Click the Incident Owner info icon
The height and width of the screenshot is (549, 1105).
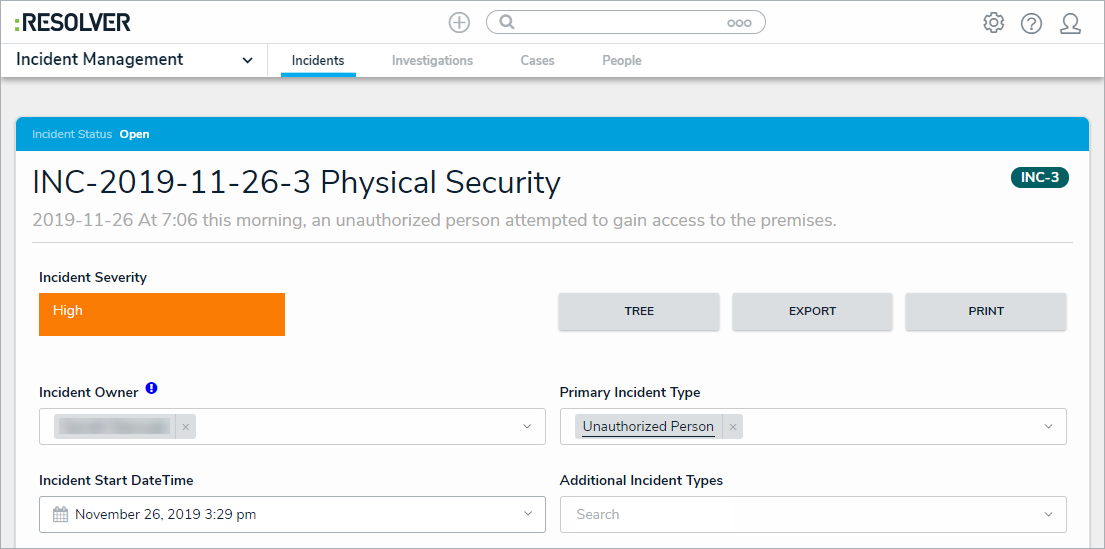pos(151,388)
